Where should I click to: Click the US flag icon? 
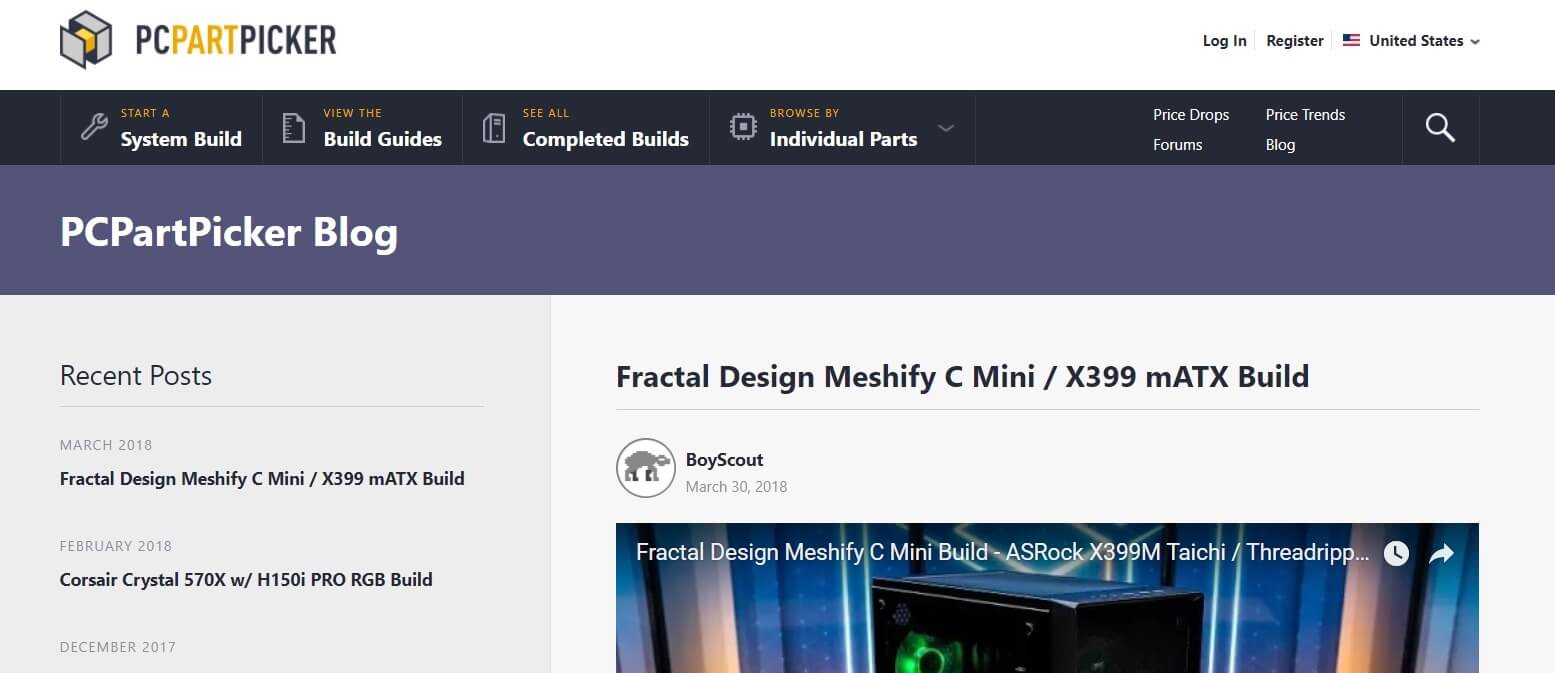coord(1351,41)
